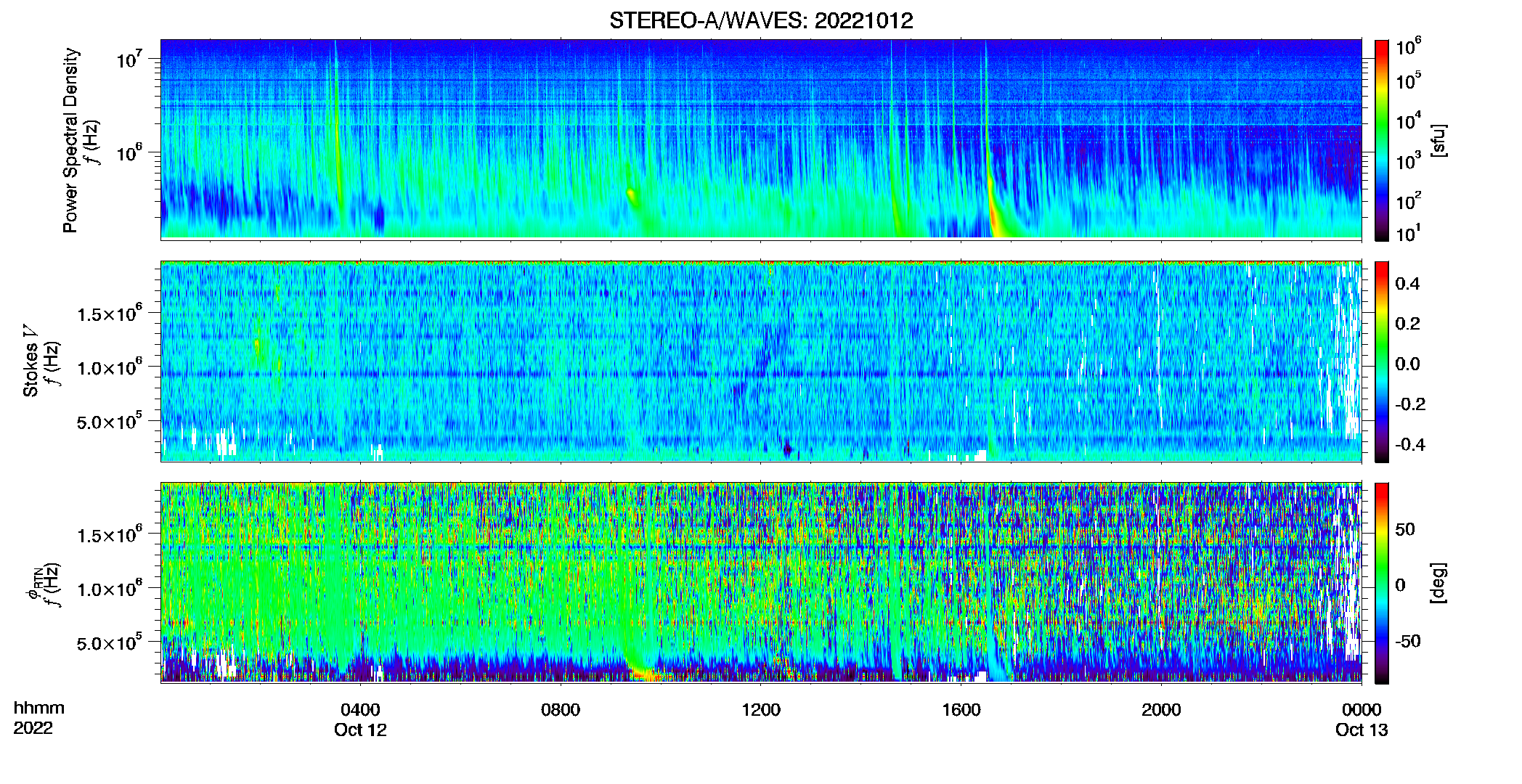Click the 1.5×10^6 tick in Stokes panel

(110, 313)
